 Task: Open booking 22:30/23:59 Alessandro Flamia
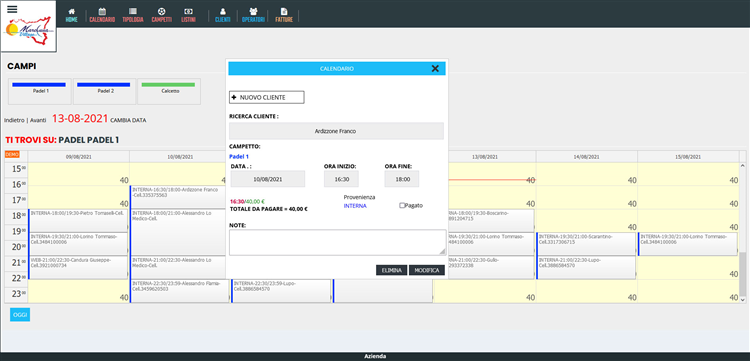coord(180,291)
